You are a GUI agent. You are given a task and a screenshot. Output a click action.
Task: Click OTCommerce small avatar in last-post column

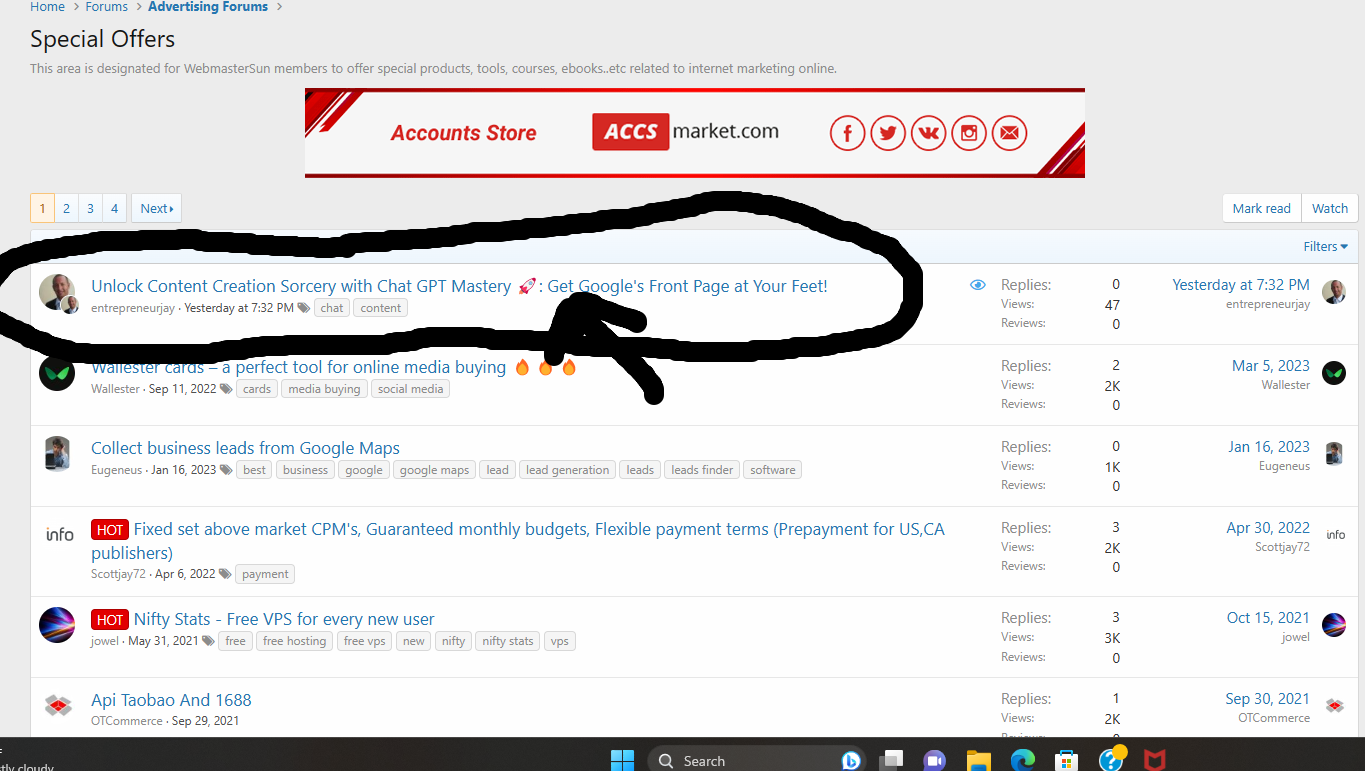point(1334,706)
